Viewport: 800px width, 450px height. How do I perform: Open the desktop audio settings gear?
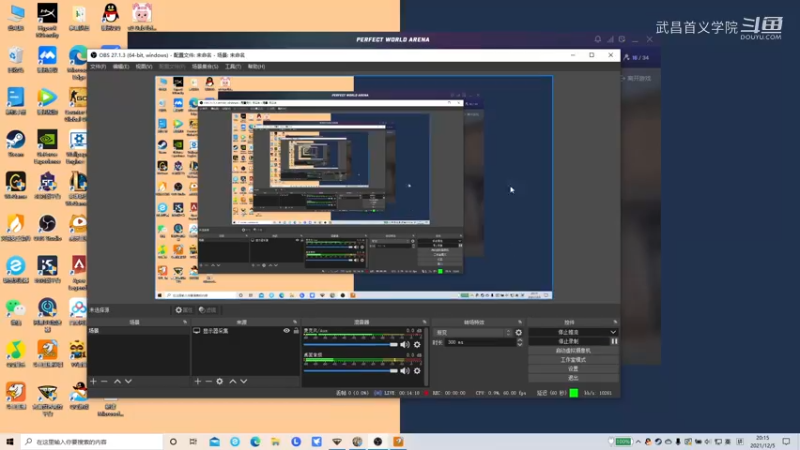pyautogui.click(x=417, y=371)
